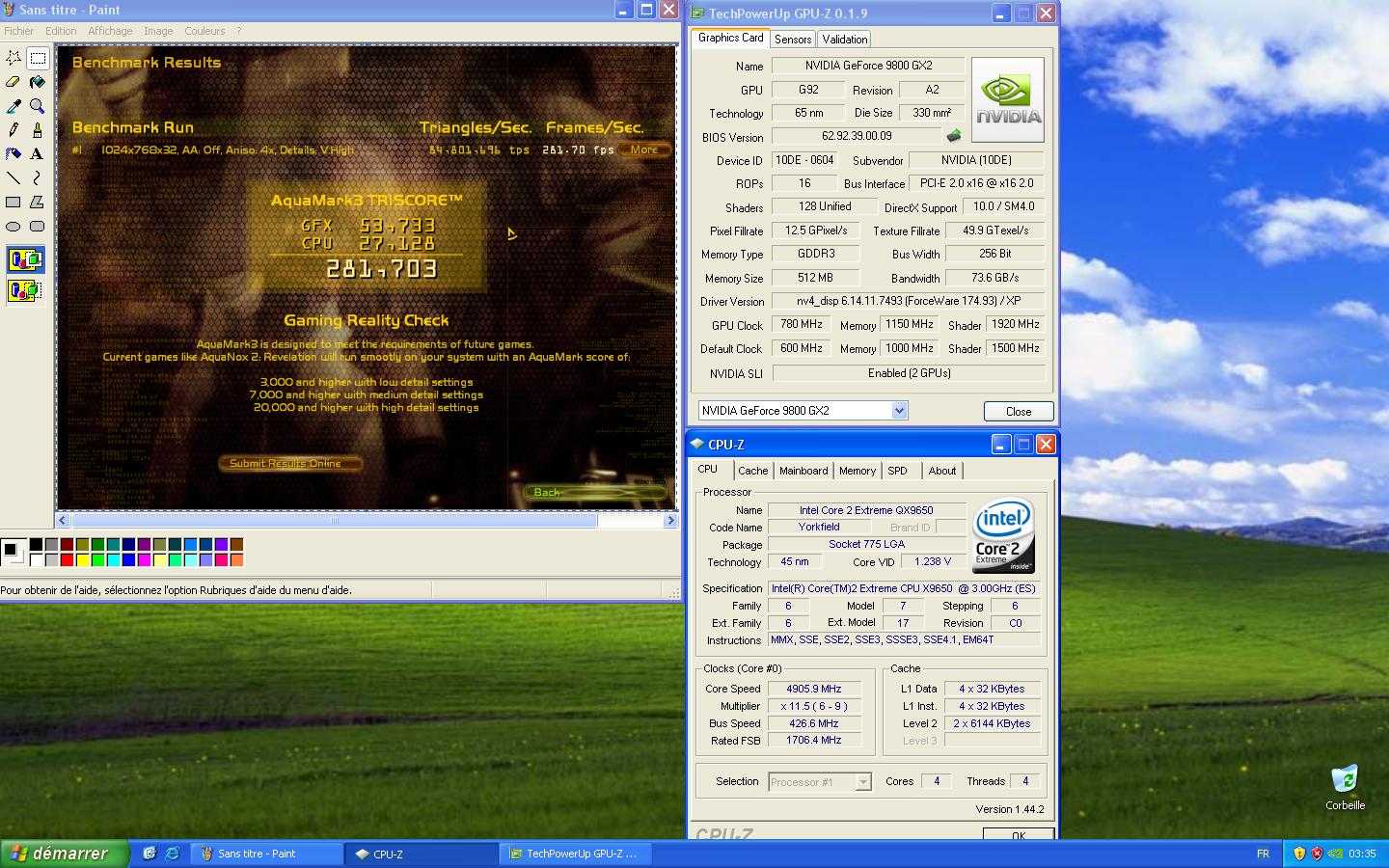Select the Rectangle shape tool
Viewport: 1389px width, 868px height.
[14, 202]
